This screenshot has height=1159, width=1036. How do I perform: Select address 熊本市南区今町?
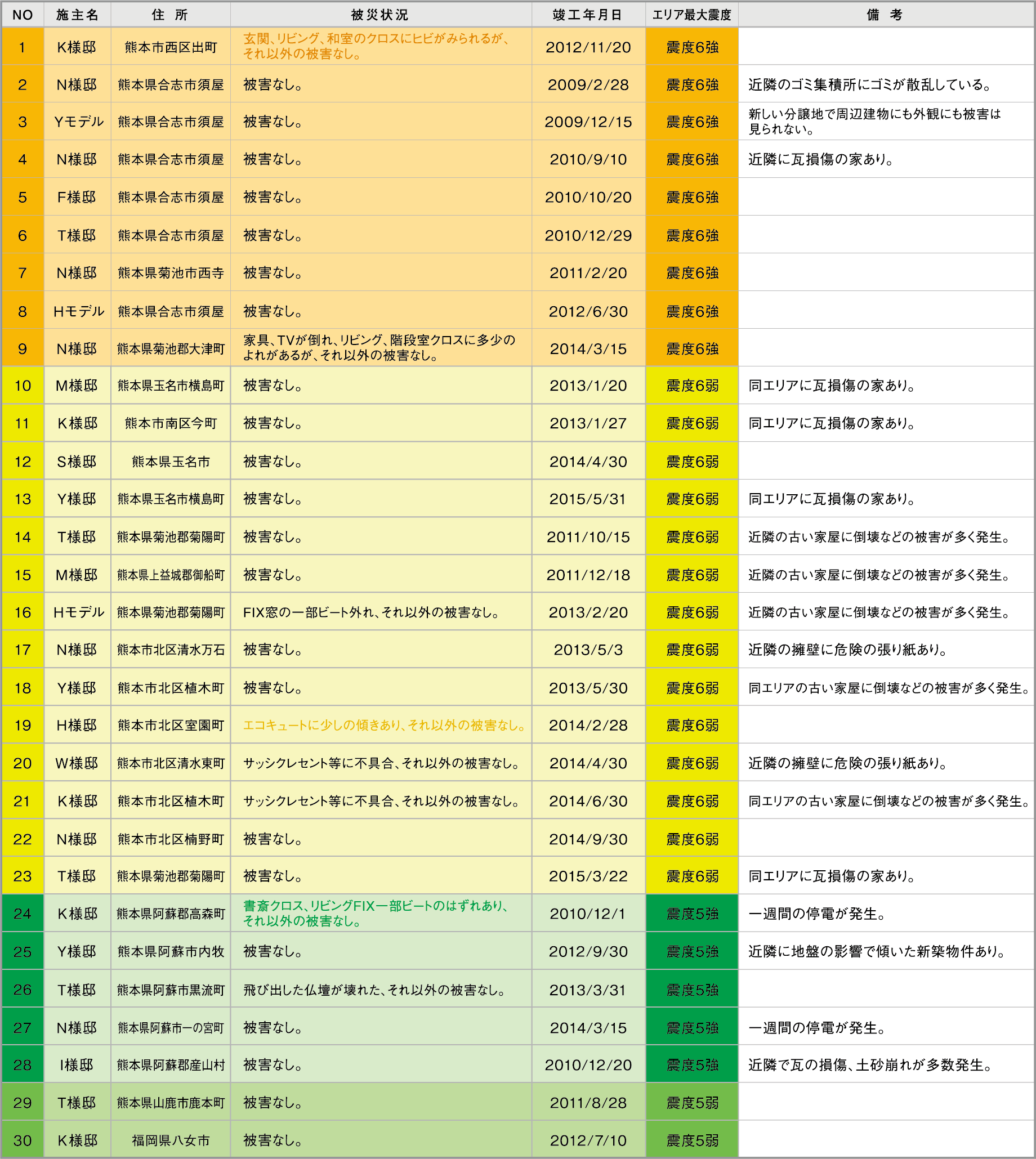tap(171, 423)
